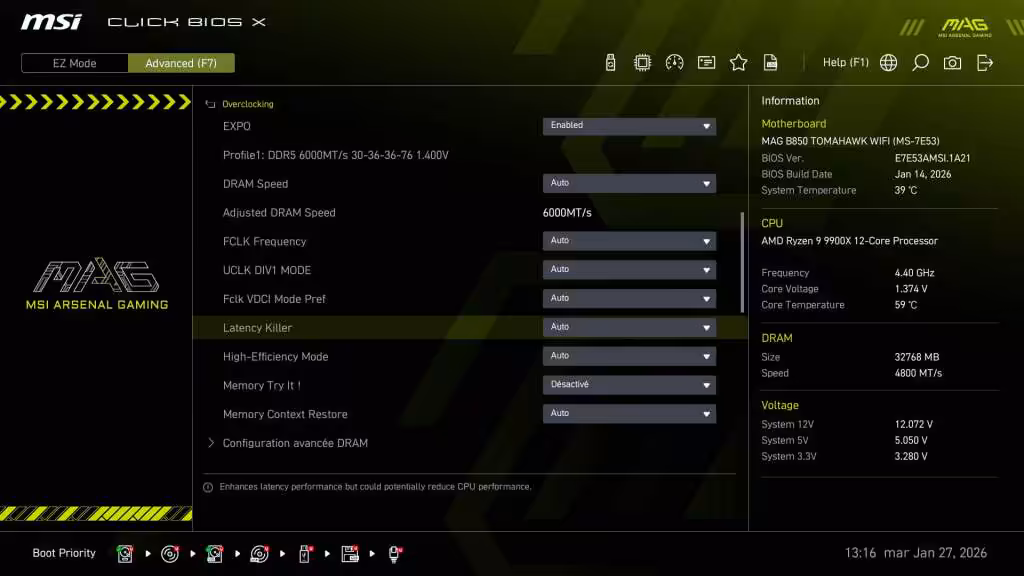The width and height of the screenshot is (1024, 576).
Task: Open the search magnifier icon
Action: 920,62
